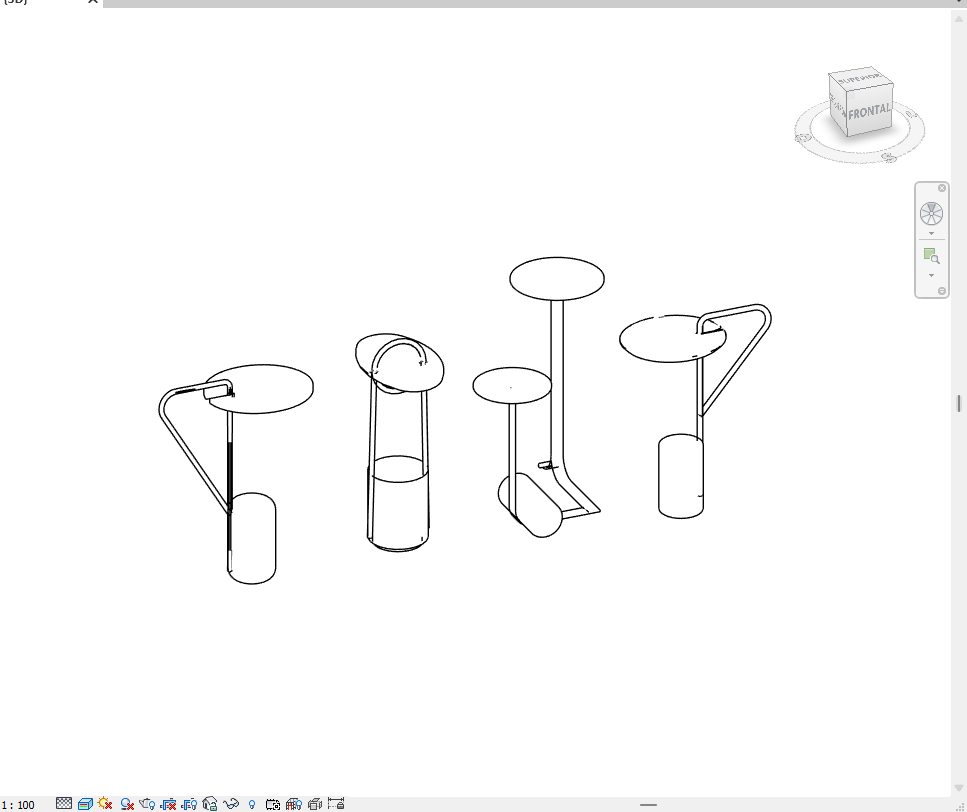
Task: Open the navigation bar customize menu
Action: pyautogui.click(x=942, y=291)
